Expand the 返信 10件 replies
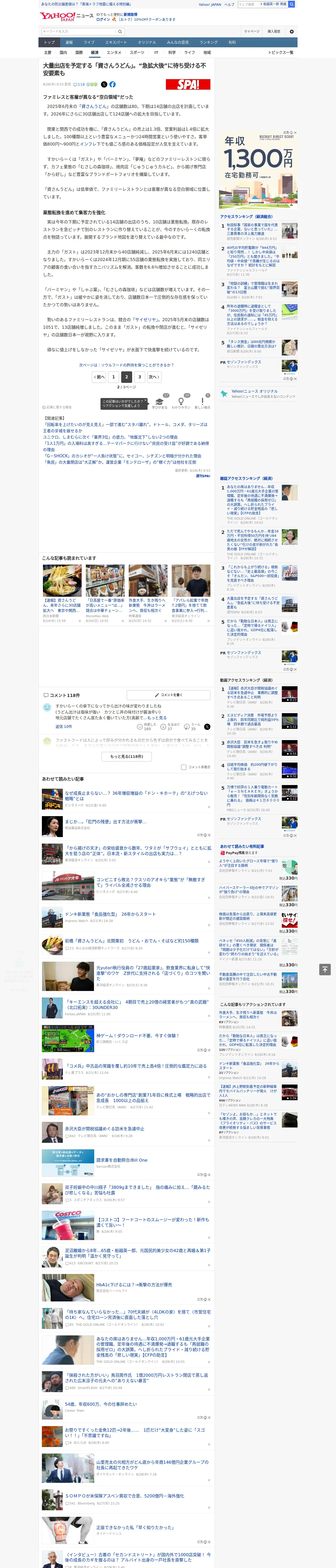The width and height of the screenshot is (336, 1568). point(63,726)
